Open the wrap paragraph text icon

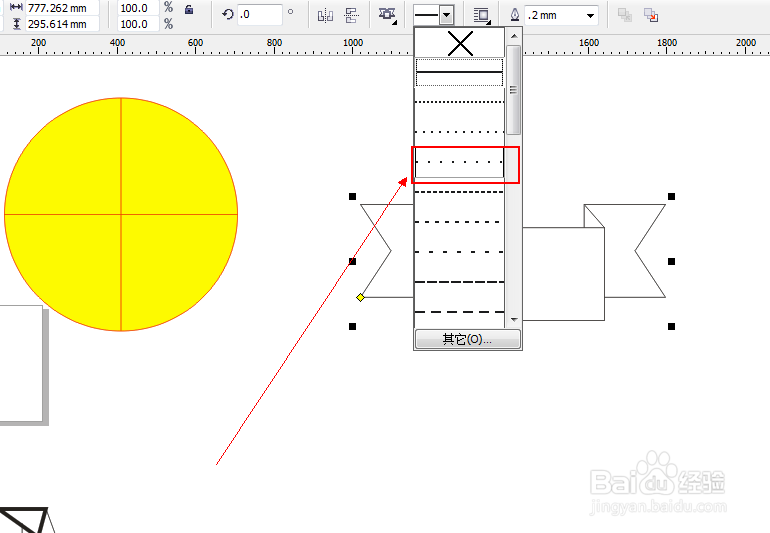click(387, 15)
